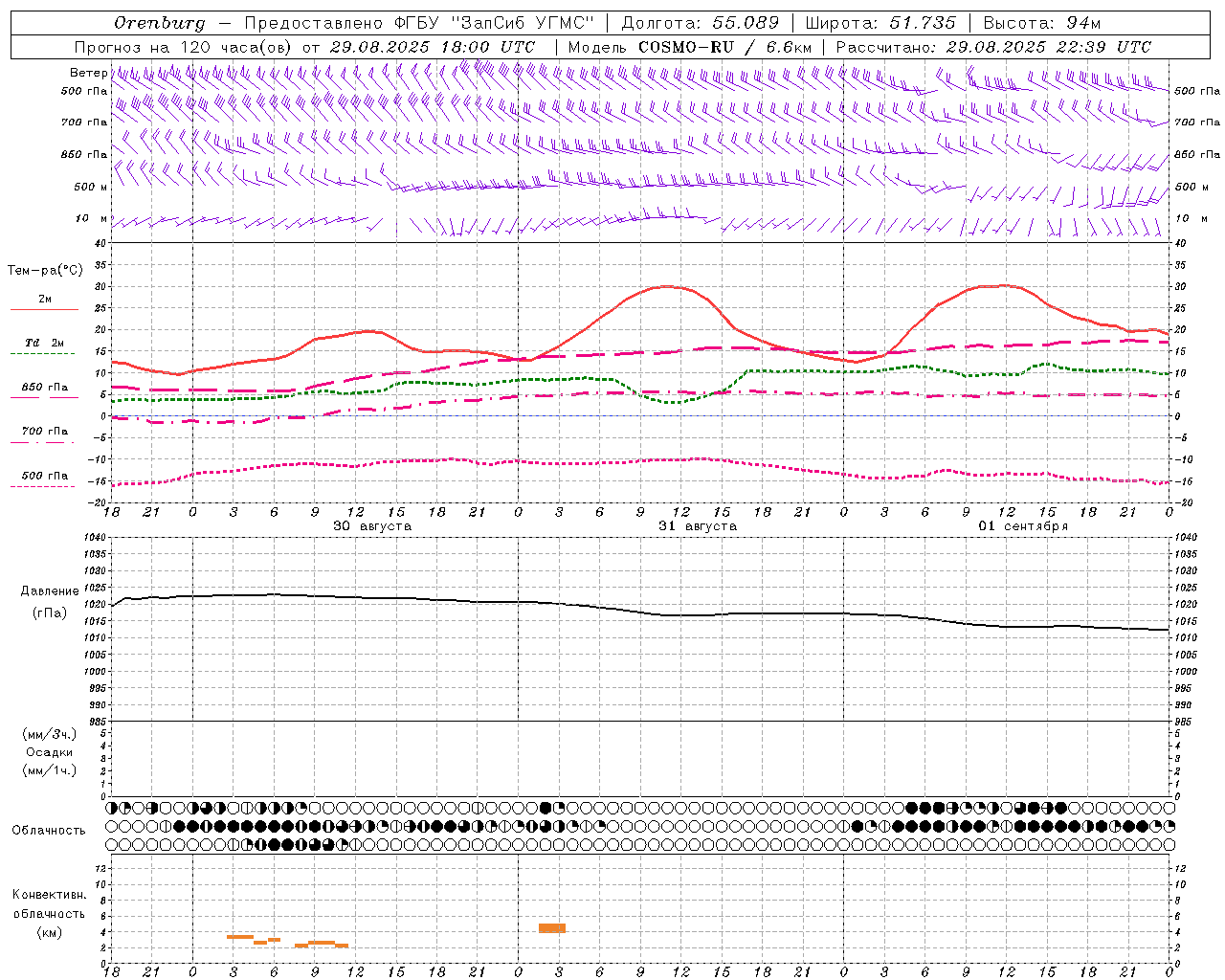Click the Облачность panel label
Viewport: 1225px width, 980px height.
click(49, 831)
